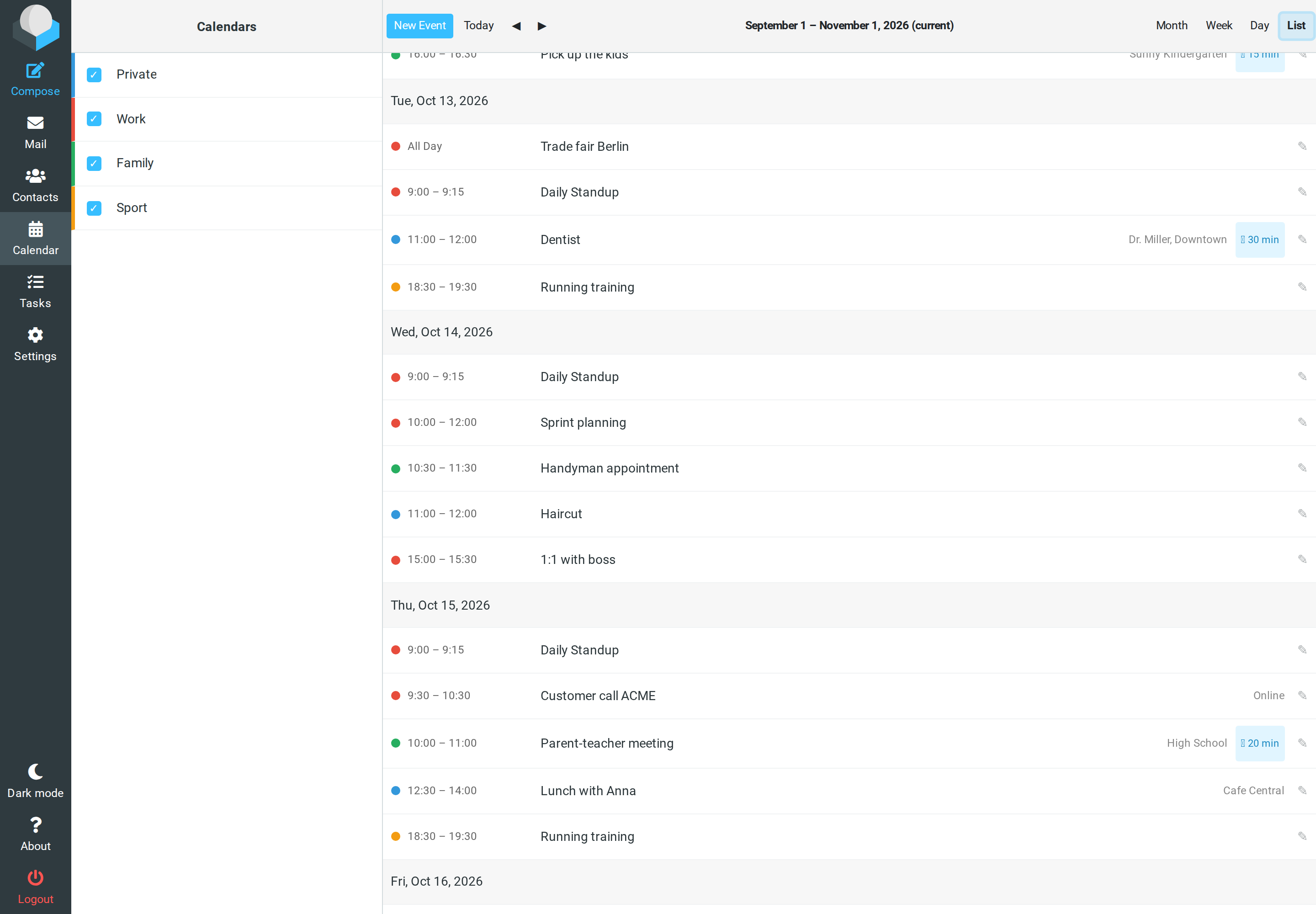The image size is (1316, 914).
Task: Click edit pencil for Lunch with Anna
Action: pyautogui.click(x=1302, y=790)
